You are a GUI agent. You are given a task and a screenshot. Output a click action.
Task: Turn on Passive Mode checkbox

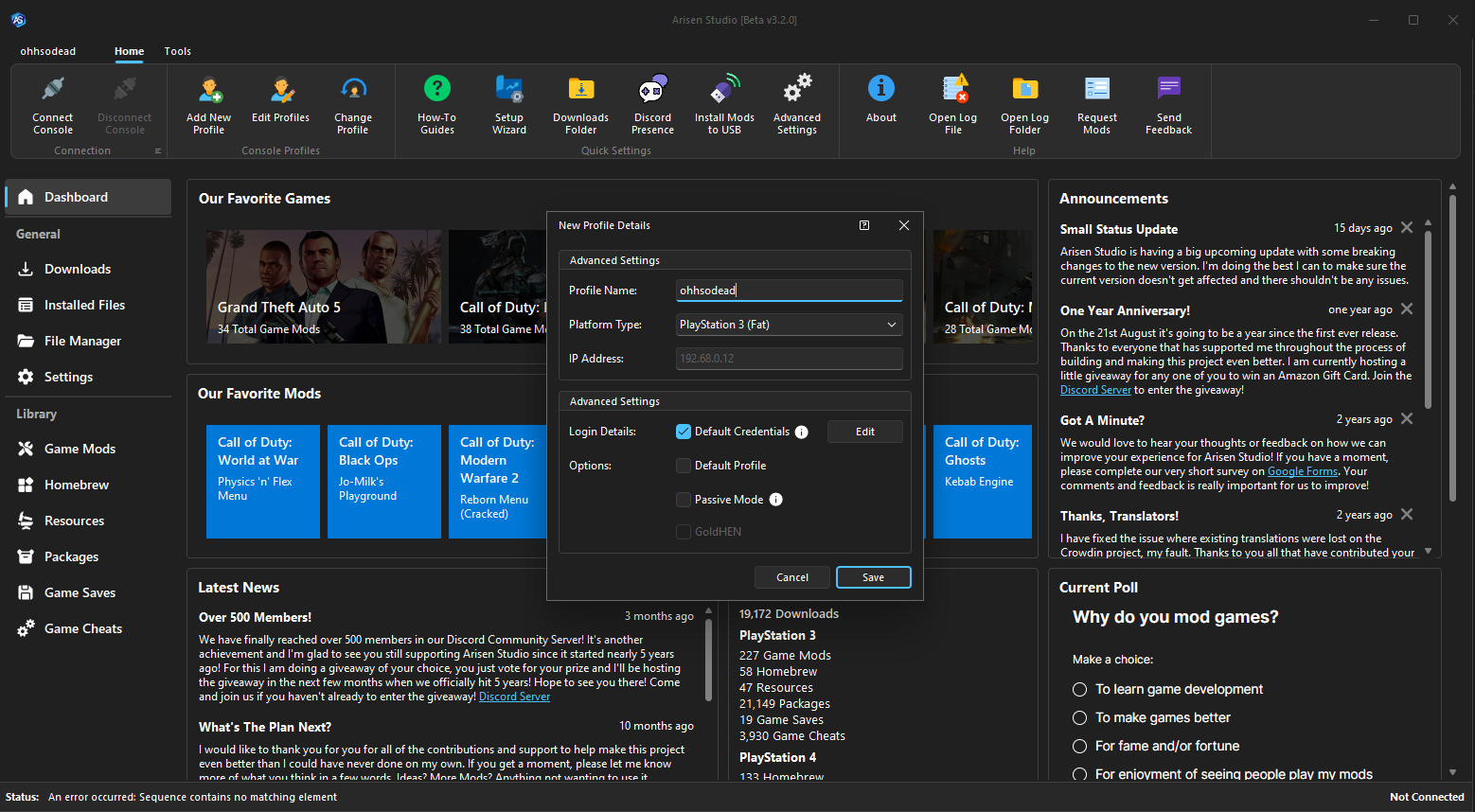tap(684, 500)
